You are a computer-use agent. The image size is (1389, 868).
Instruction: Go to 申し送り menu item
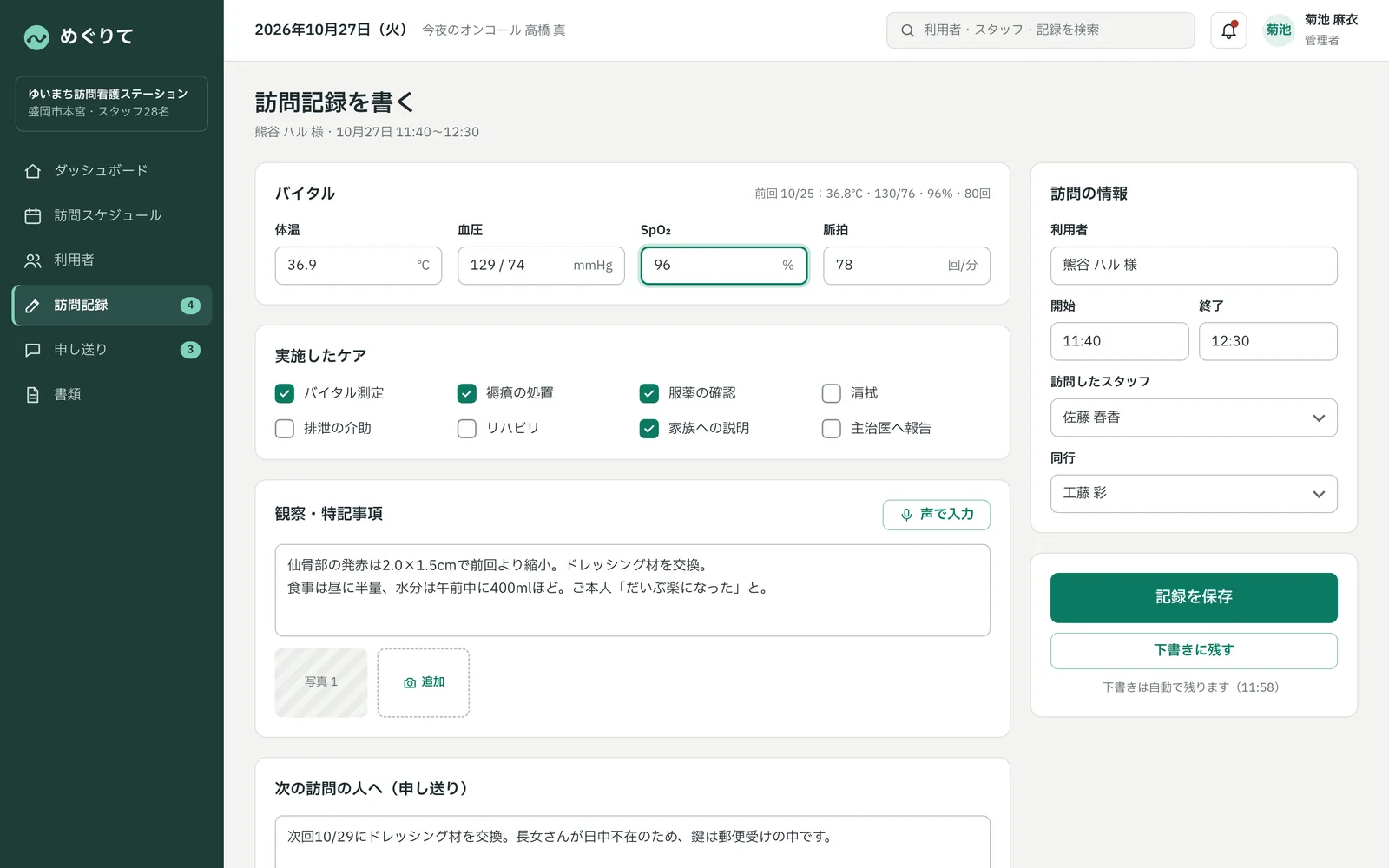click(112, 350)
